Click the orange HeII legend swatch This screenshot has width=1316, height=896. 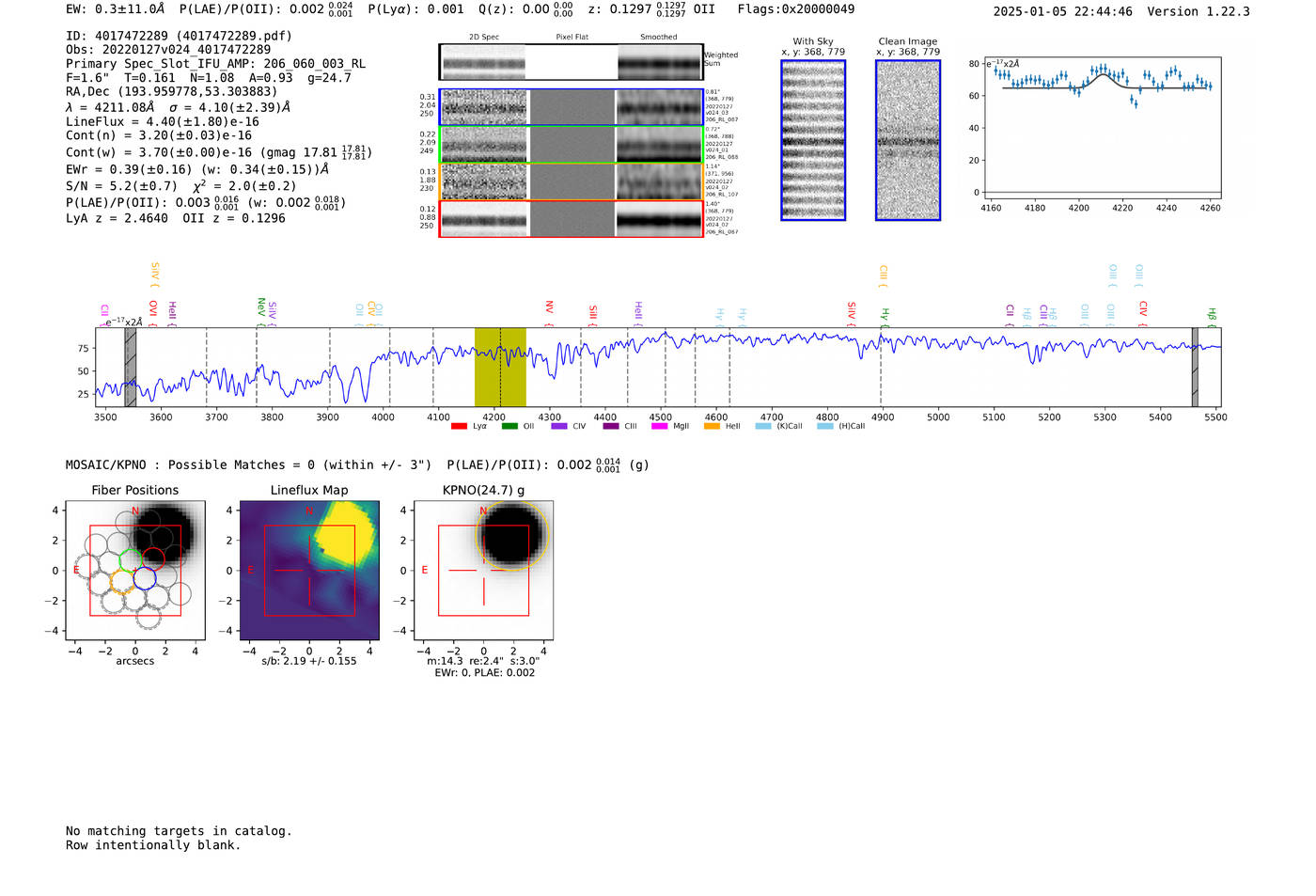(712, 426)
